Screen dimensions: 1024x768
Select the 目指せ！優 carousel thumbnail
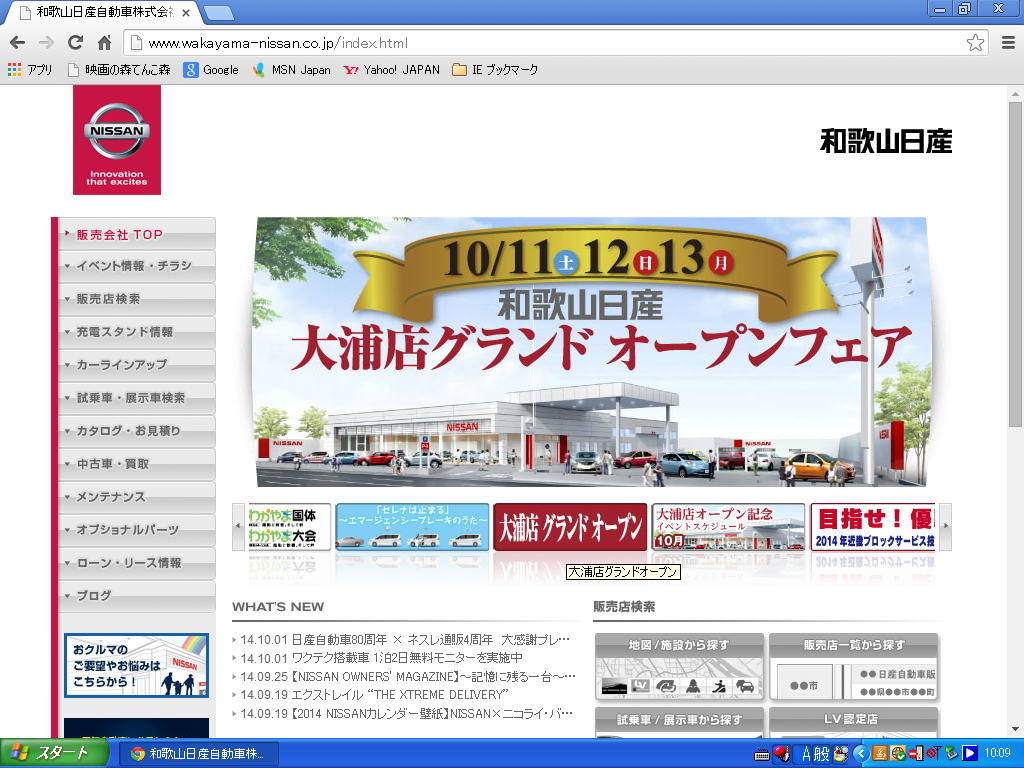tap(872, 526)
